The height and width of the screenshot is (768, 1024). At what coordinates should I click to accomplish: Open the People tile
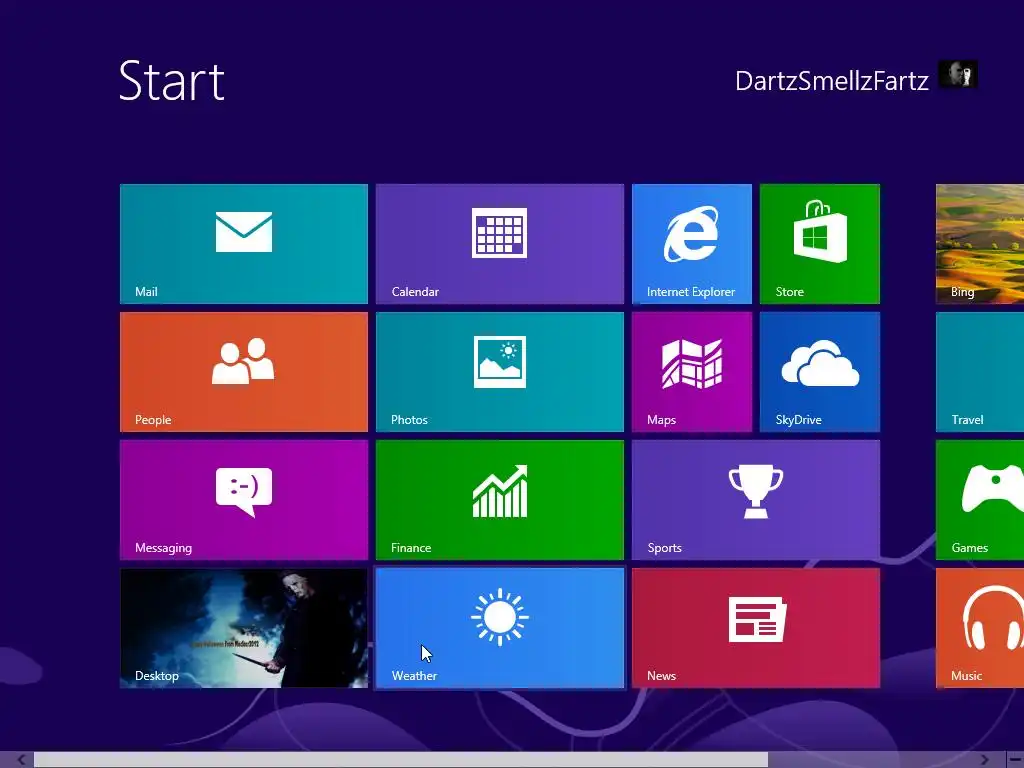[x=244, y=372]
